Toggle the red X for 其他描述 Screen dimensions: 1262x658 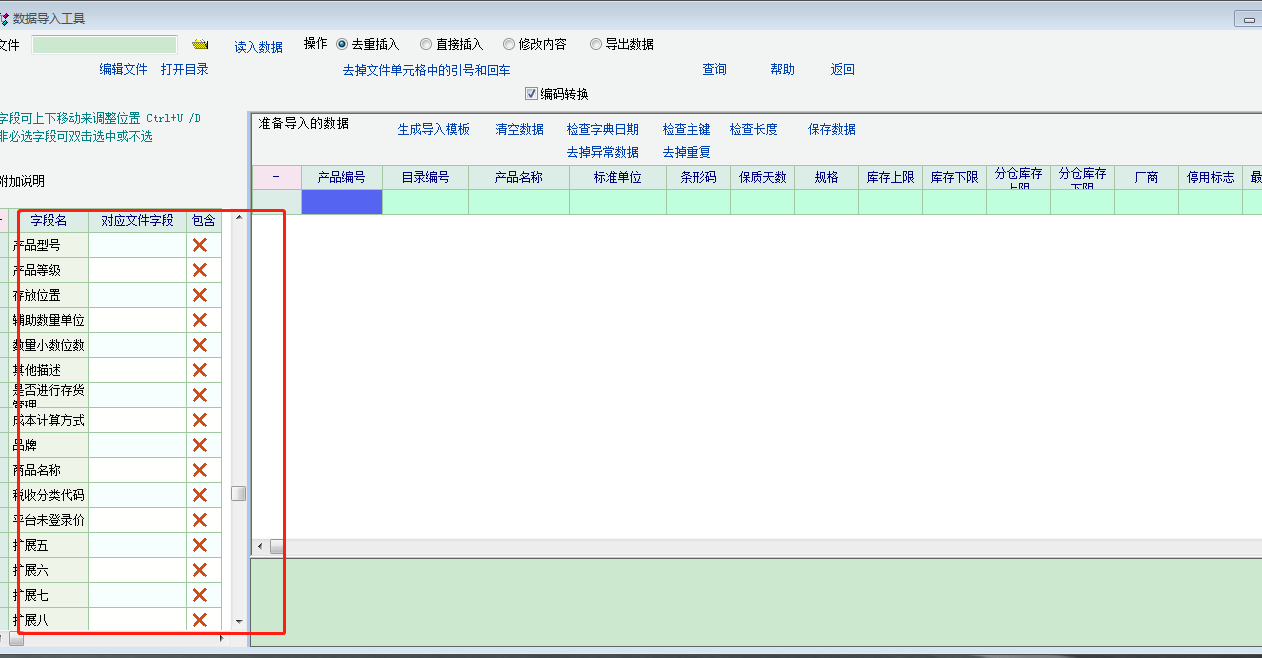200,370
